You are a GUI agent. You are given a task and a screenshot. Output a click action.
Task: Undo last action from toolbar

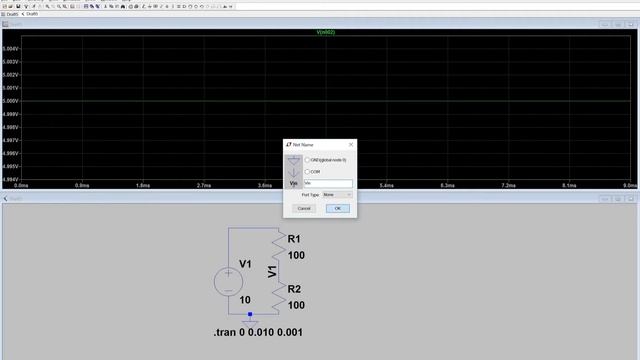(x=202, y=7)
